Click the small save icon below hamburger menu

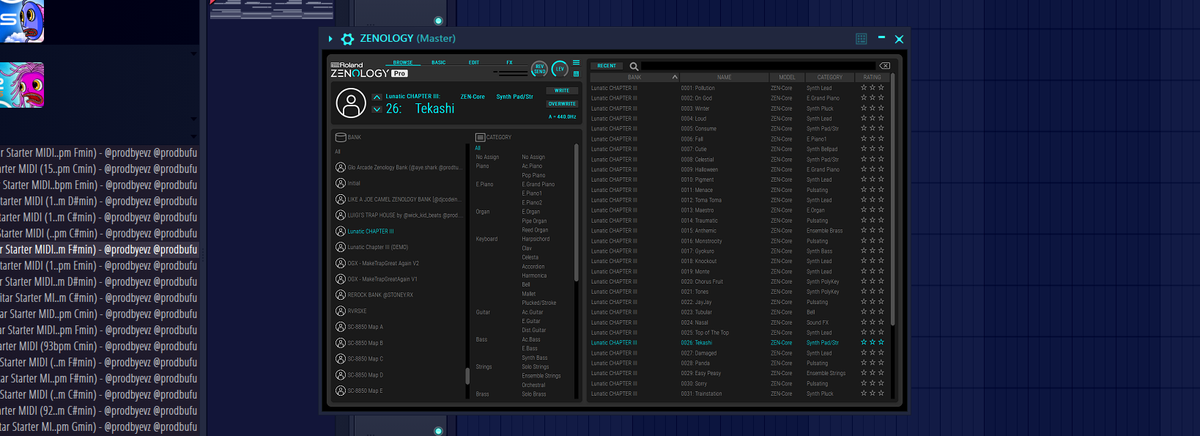pos(576,74)
